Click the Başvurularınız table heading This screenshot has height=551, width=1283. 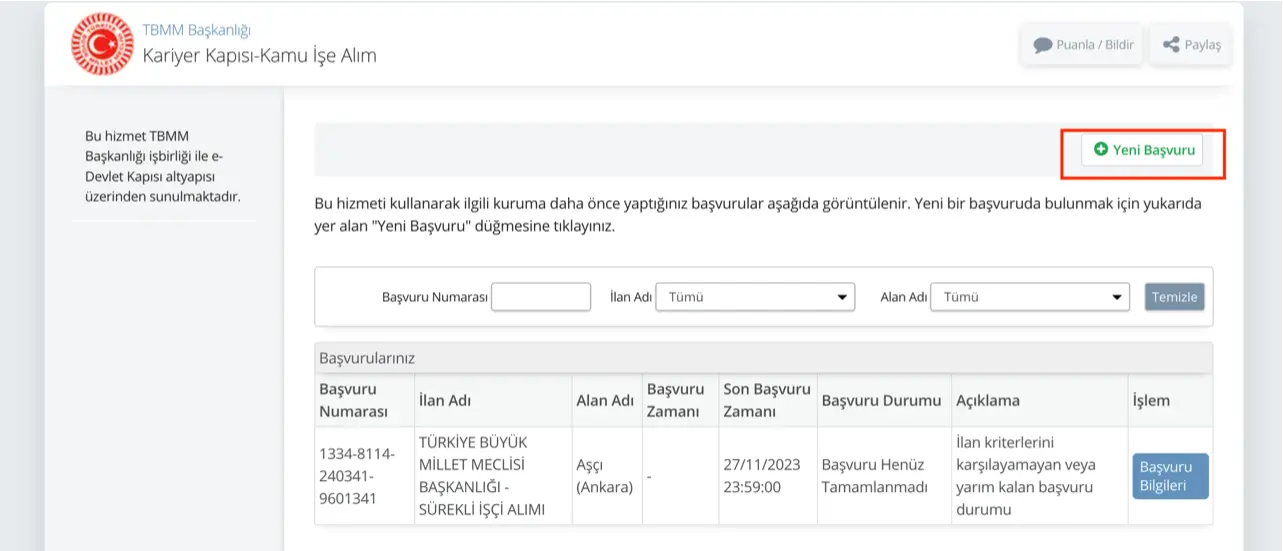pos(366,357)
